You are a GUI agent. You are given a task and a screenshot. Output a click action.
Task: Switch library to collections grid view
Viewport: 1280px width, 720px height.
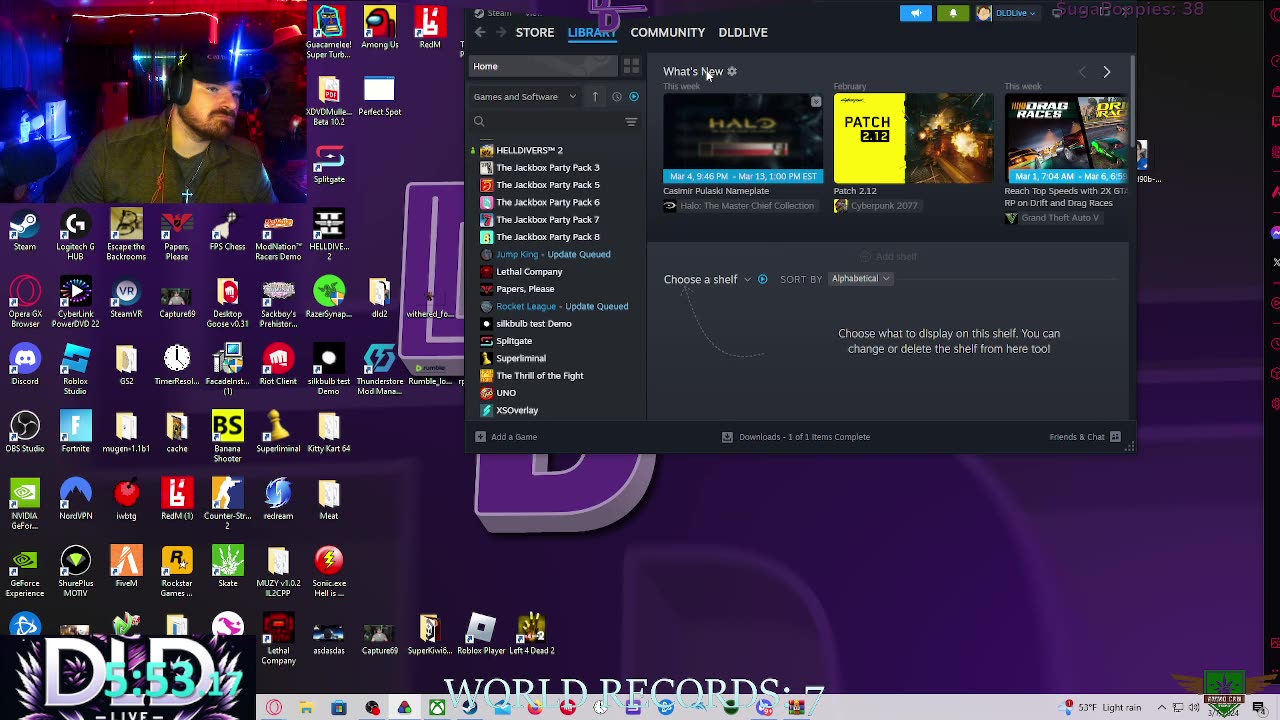[x=631, y=66]
